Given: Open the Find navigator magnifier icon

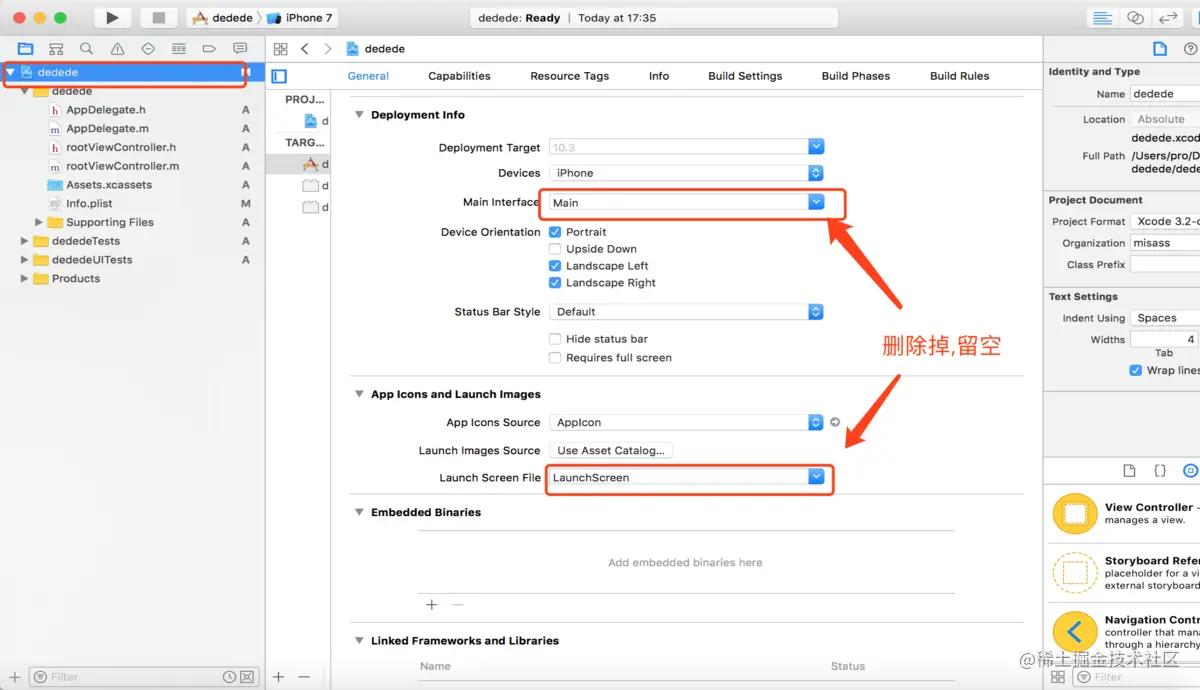Looking at the screenshot, I should pos(87,49).
